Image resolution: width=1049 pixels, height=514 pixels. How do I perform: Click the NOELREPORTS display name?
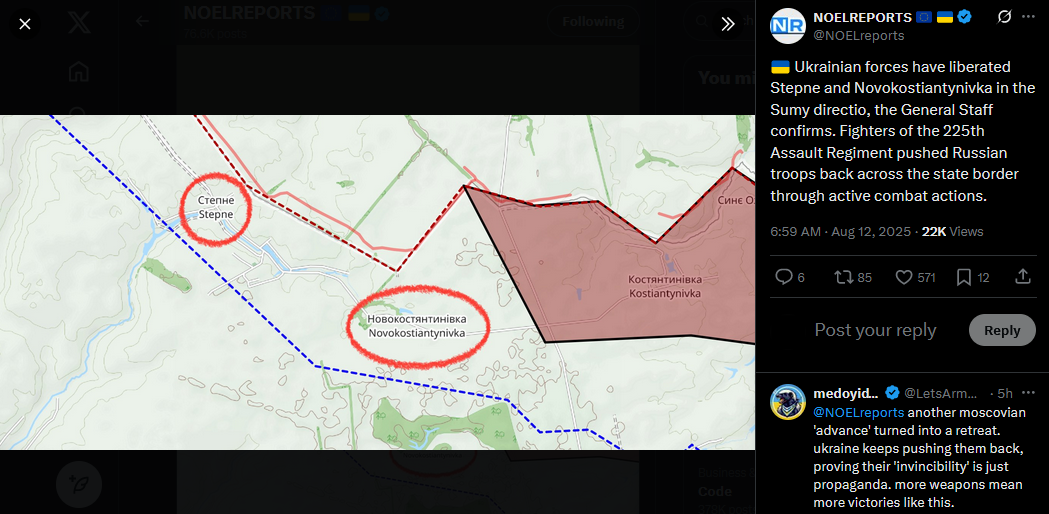(862, 17)
